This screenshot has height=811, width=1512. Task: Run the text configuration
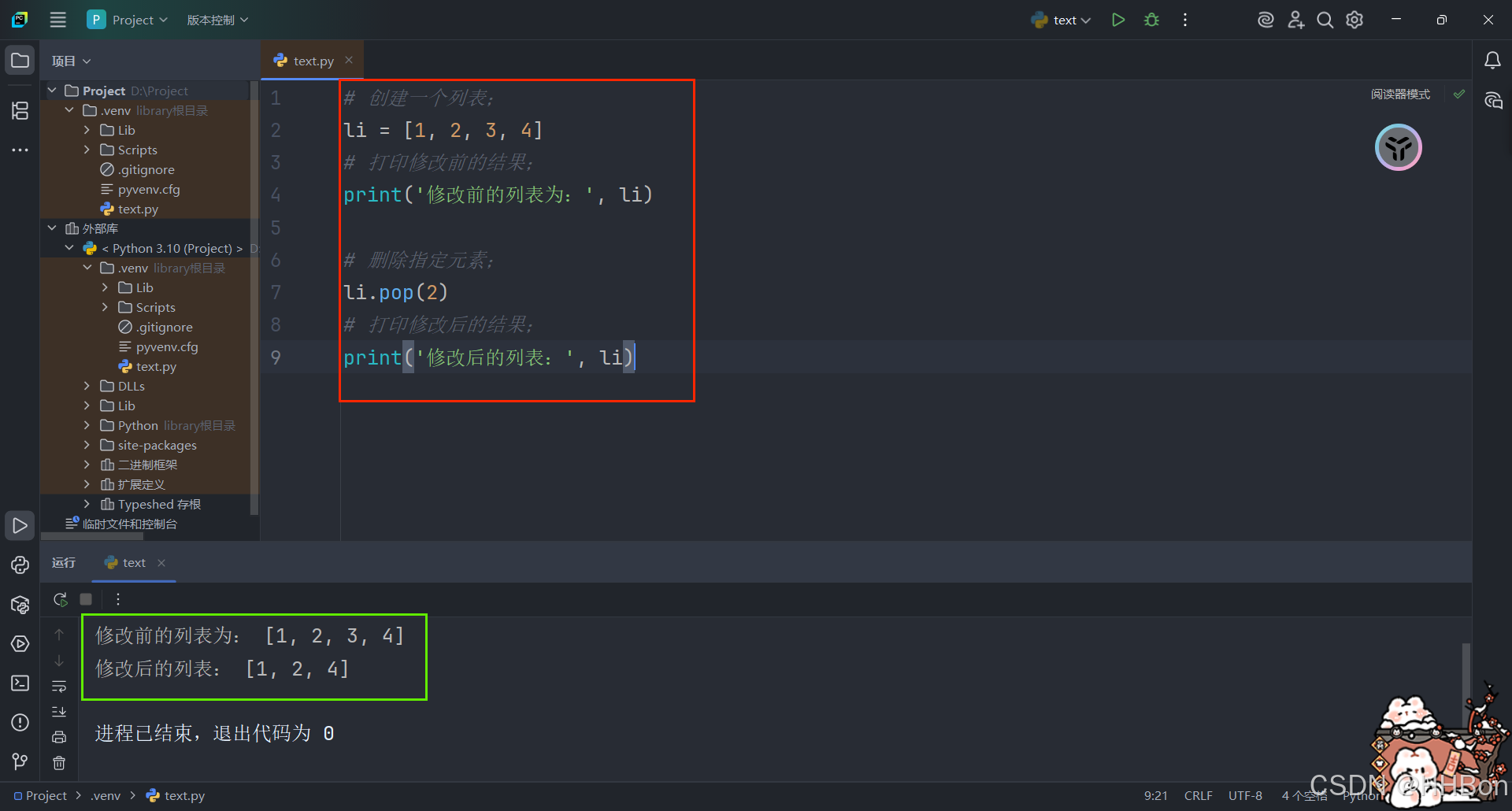(1117, 20)
